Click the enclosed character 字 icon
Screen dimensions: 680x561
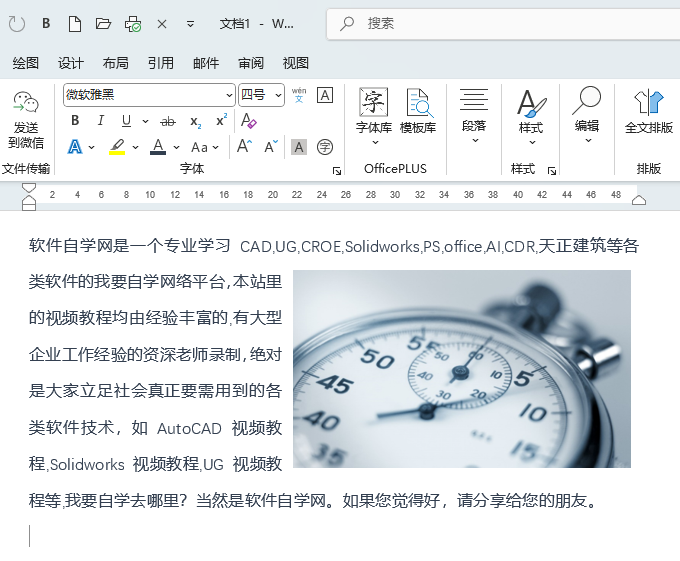[x=325, y=147]
